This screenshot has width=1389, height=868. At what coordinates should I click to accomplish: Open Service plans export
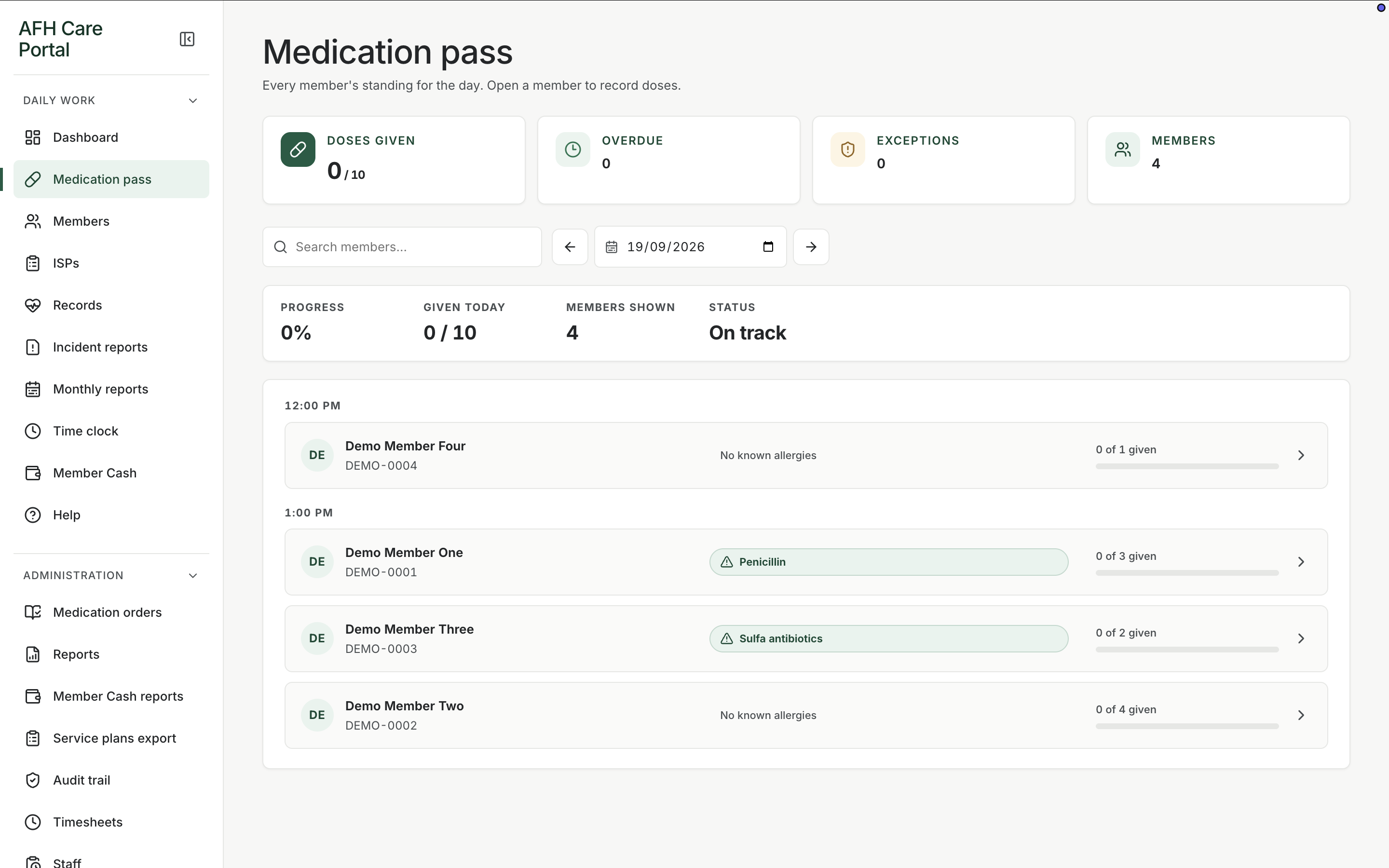coord(111,738)
